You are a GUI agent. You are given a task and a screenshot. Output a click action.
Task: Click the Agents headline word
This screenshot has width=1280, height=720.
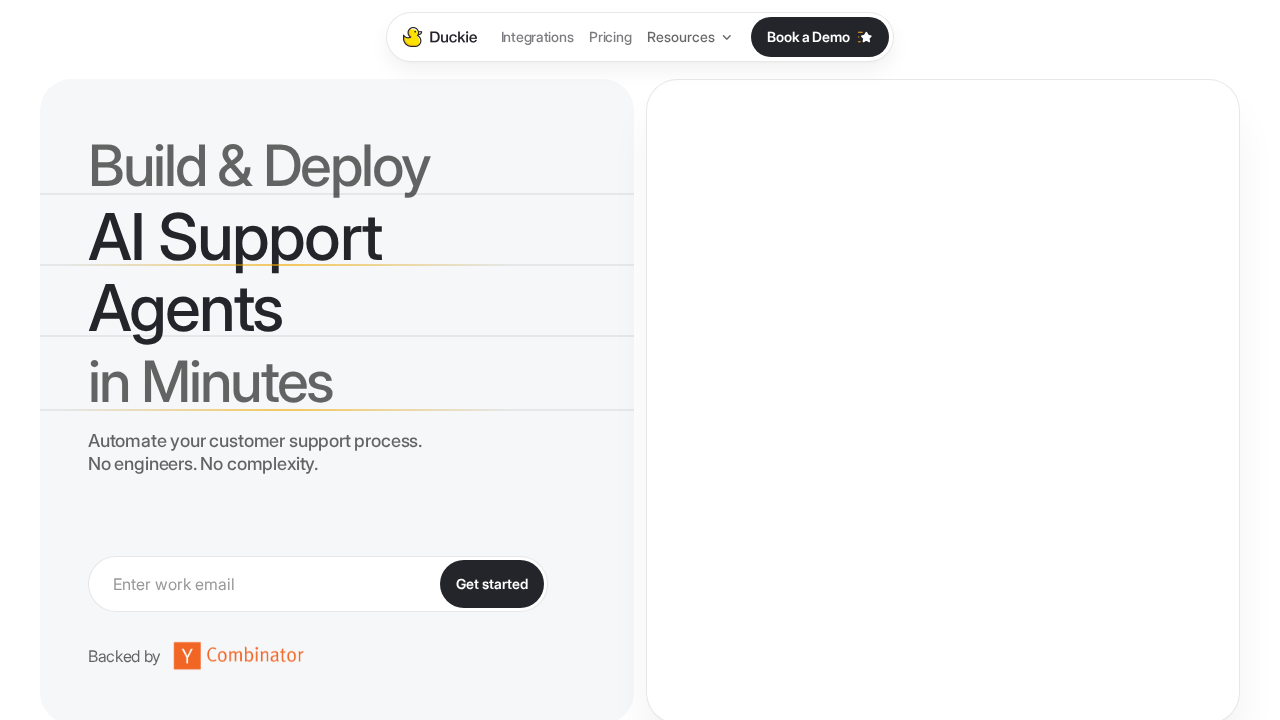tap(185, 308)
